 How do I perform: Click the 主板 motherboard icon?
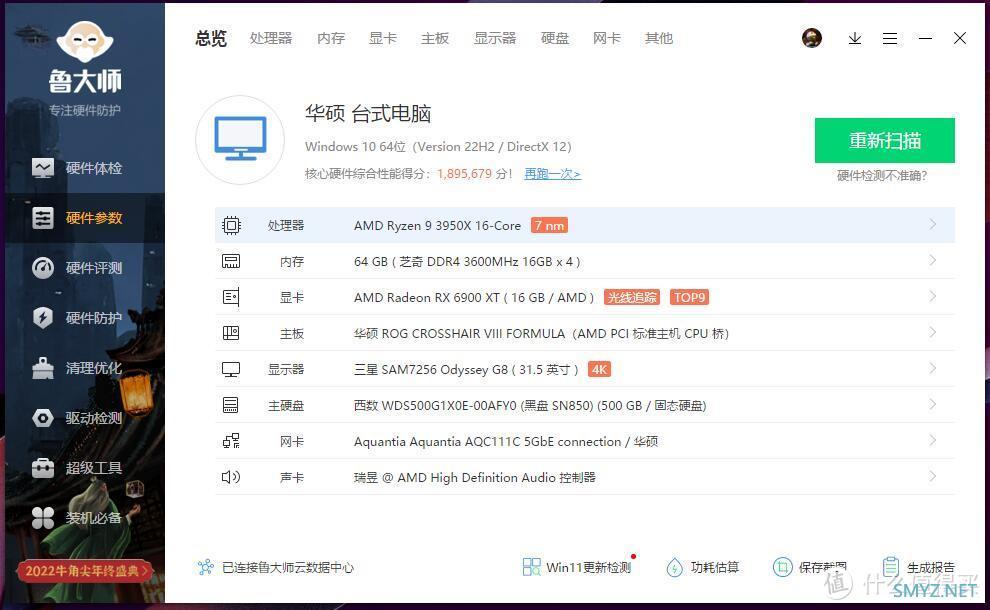coord(231,333)
